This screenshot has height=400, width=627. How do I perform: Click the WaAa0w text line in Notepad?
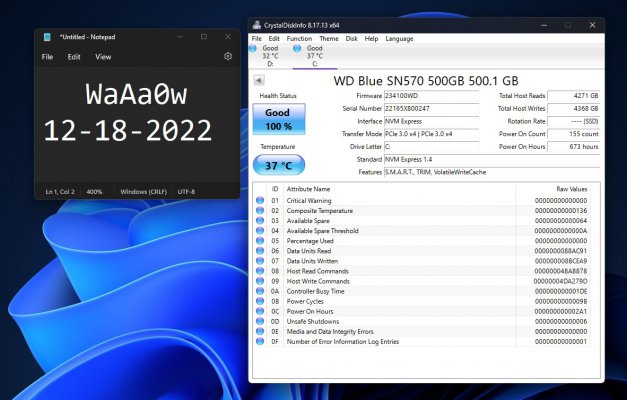click(136, 95)
